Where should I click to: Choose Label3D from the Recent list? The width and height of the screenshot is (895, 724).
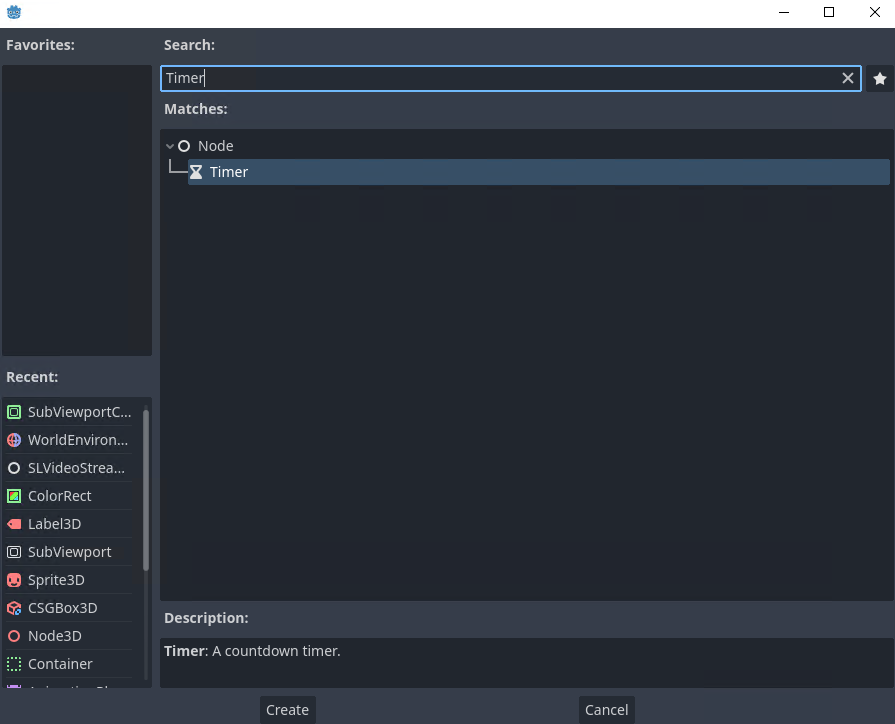coord(70,524)
